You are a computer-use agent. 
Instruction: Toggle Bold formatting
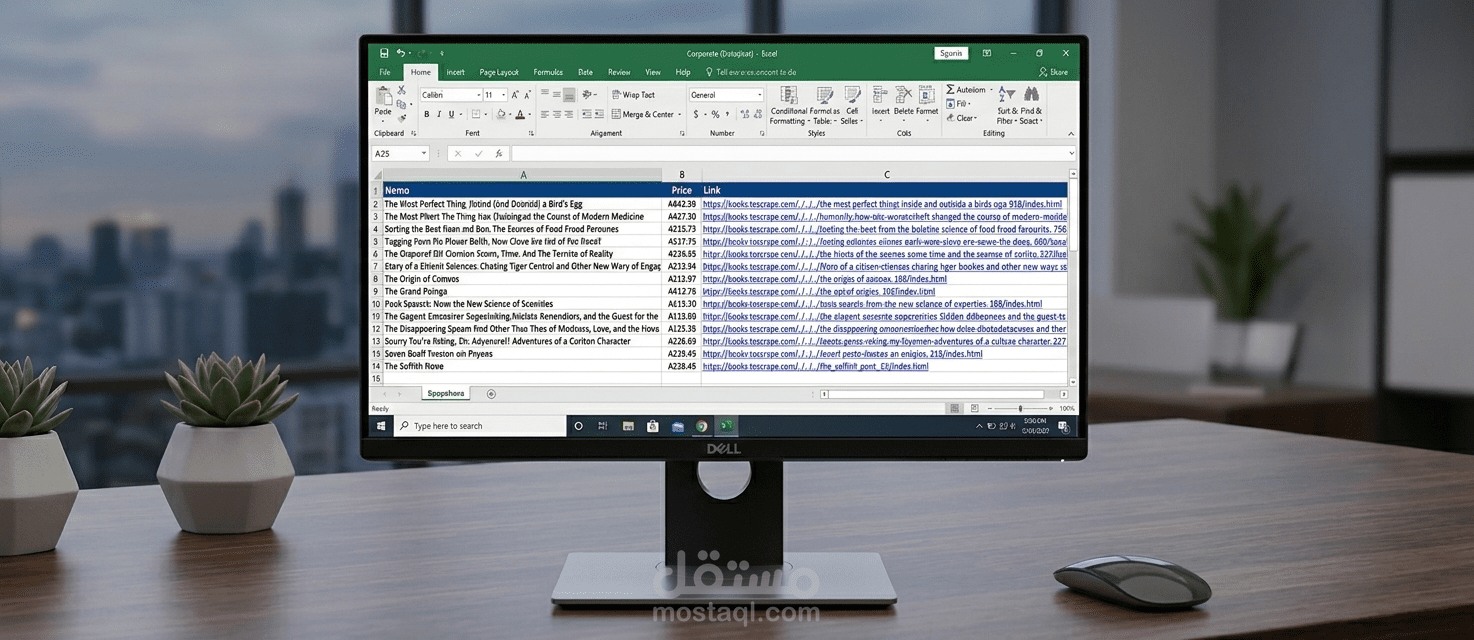pos(426,114)
